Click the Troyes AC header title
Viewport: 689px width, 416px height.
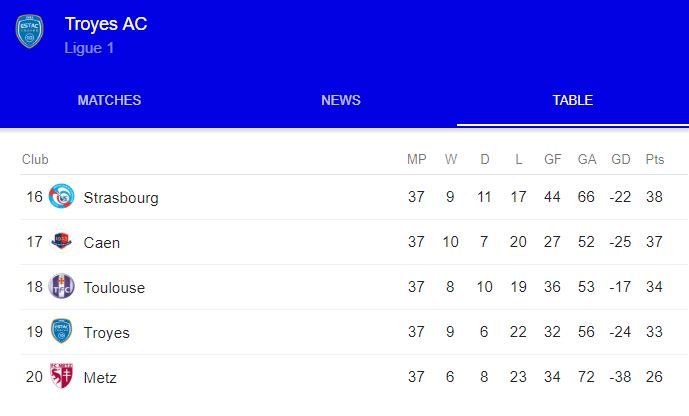pyautogui.click(x=105, y=24)
